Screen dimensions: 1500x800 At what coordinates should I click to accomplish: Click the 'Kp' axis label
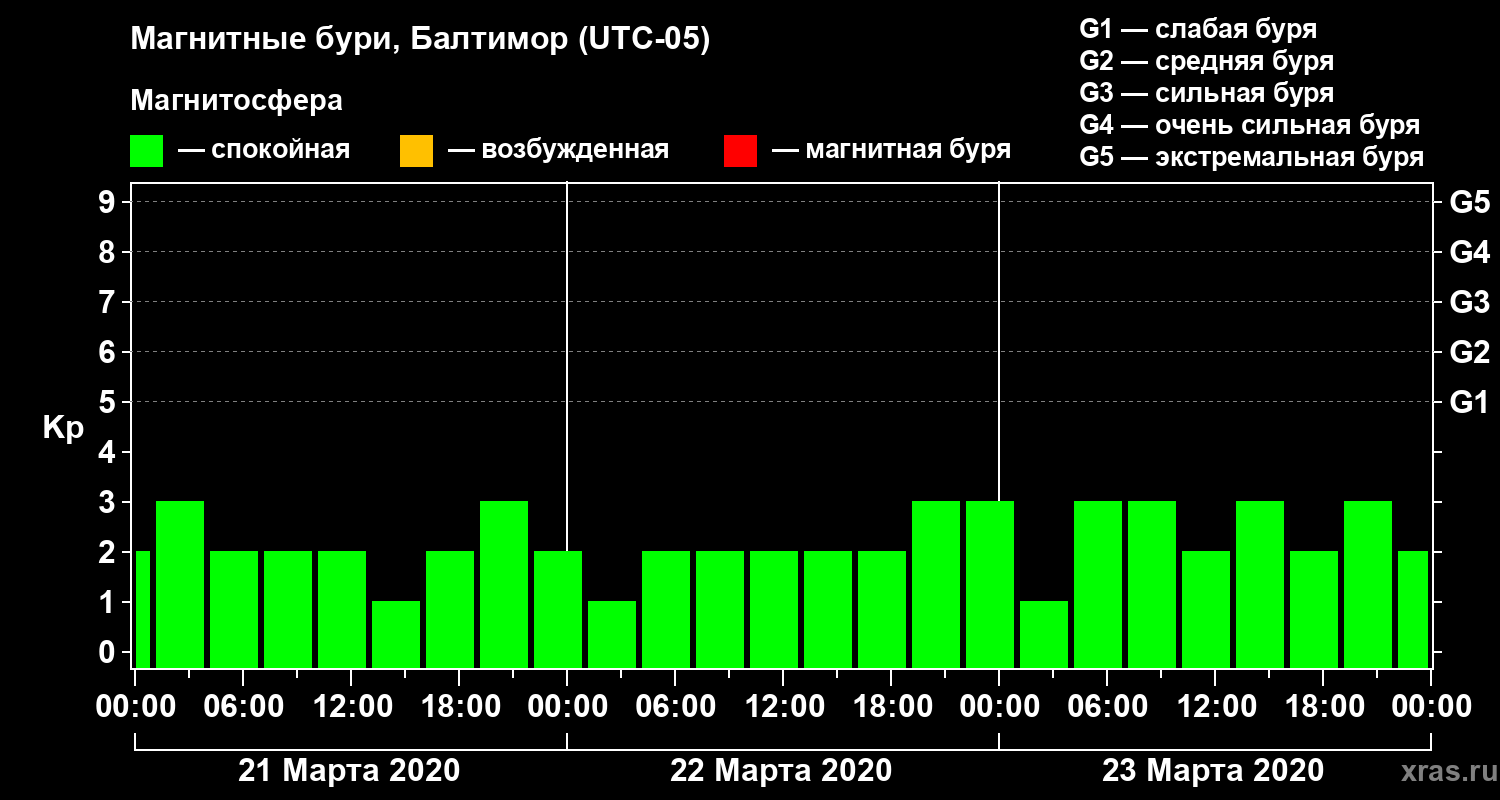pyautogui.click(x=63, y=428)
